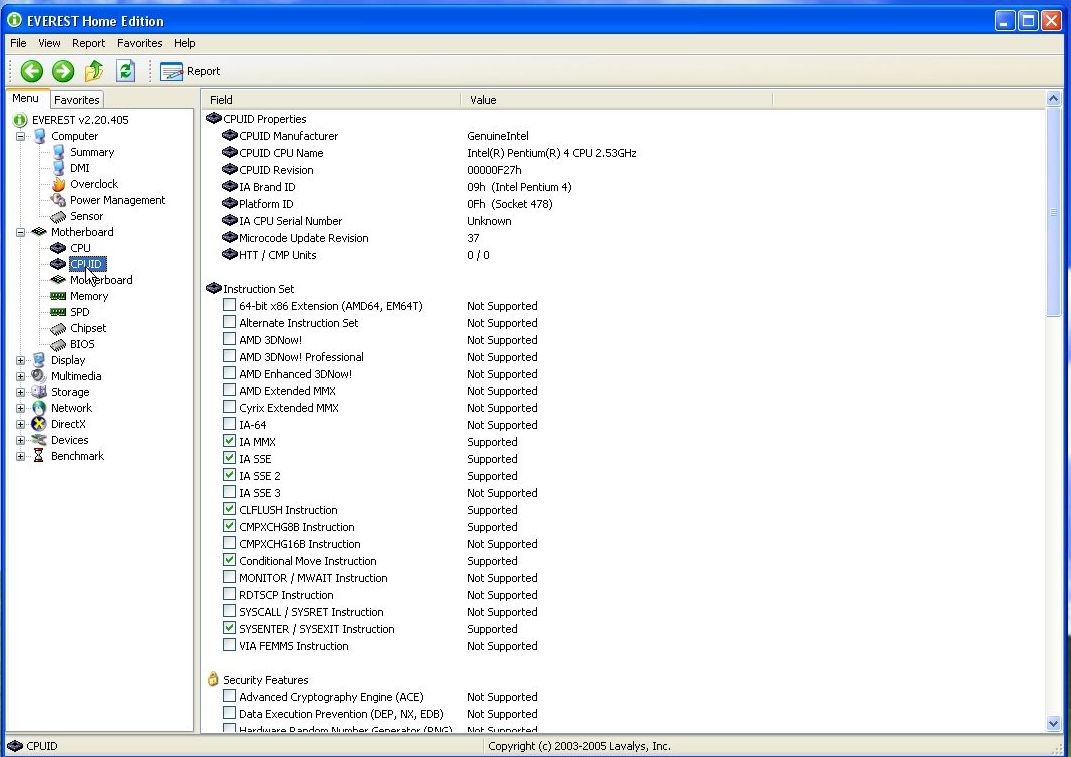Expand the Network tree node

point(20,409)
